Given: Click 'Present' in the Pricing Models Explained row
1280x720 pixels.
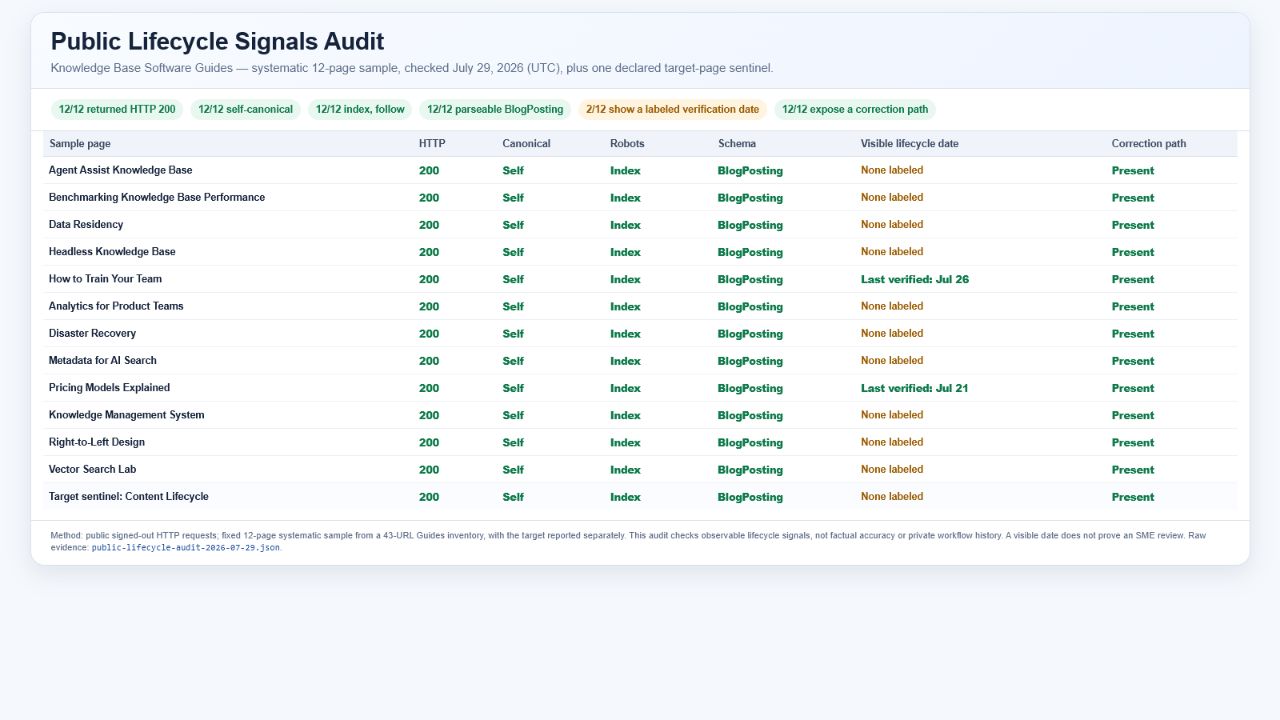Looking at the screenshot, I should tap(1133, 388).
